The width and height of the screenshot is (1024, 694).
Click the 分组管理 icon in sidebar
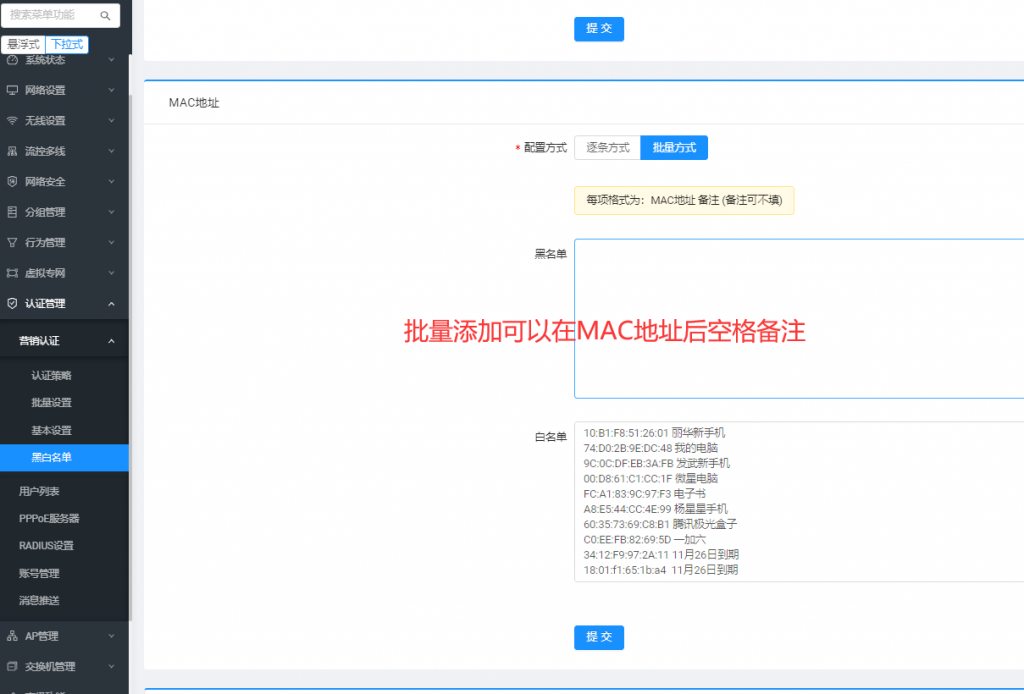point(12,212)
